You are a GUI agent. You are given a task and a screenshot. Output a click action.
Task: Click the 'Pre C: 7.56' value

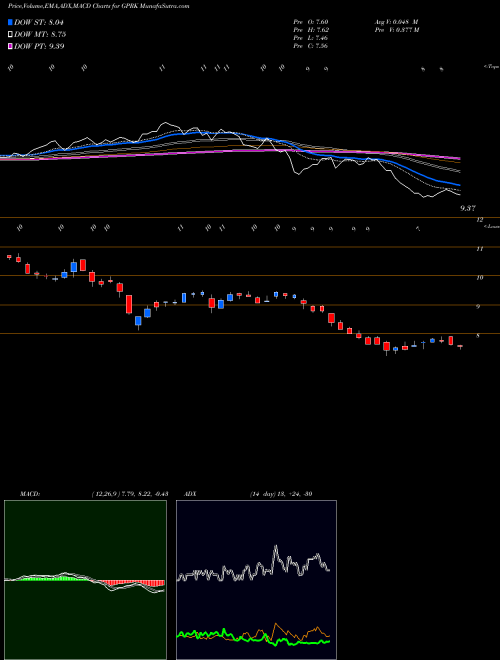311,46
